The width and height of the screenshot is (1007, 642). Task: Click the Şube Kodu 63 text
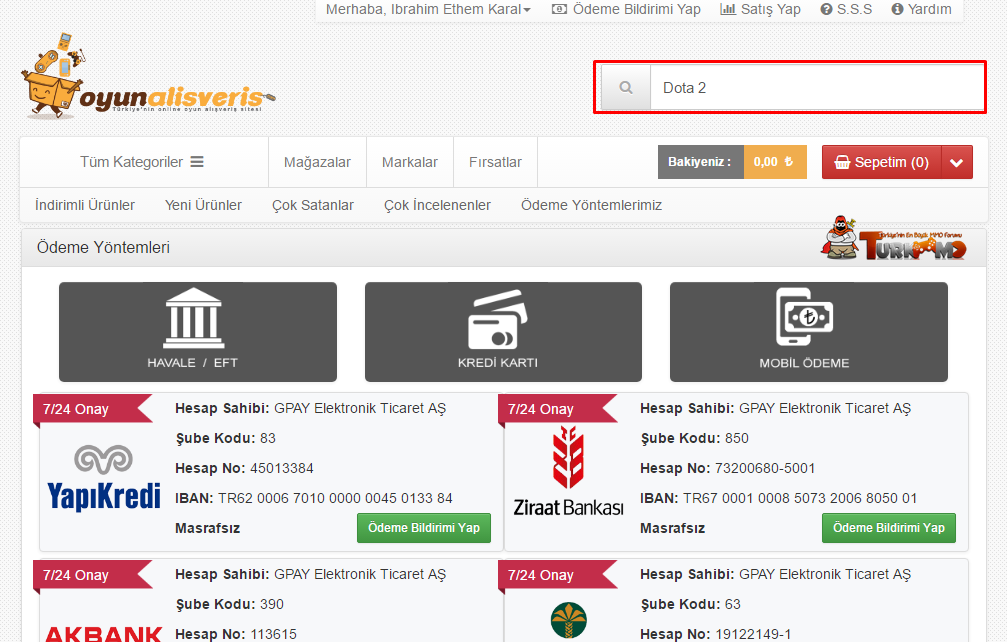(x=690, y=604)
